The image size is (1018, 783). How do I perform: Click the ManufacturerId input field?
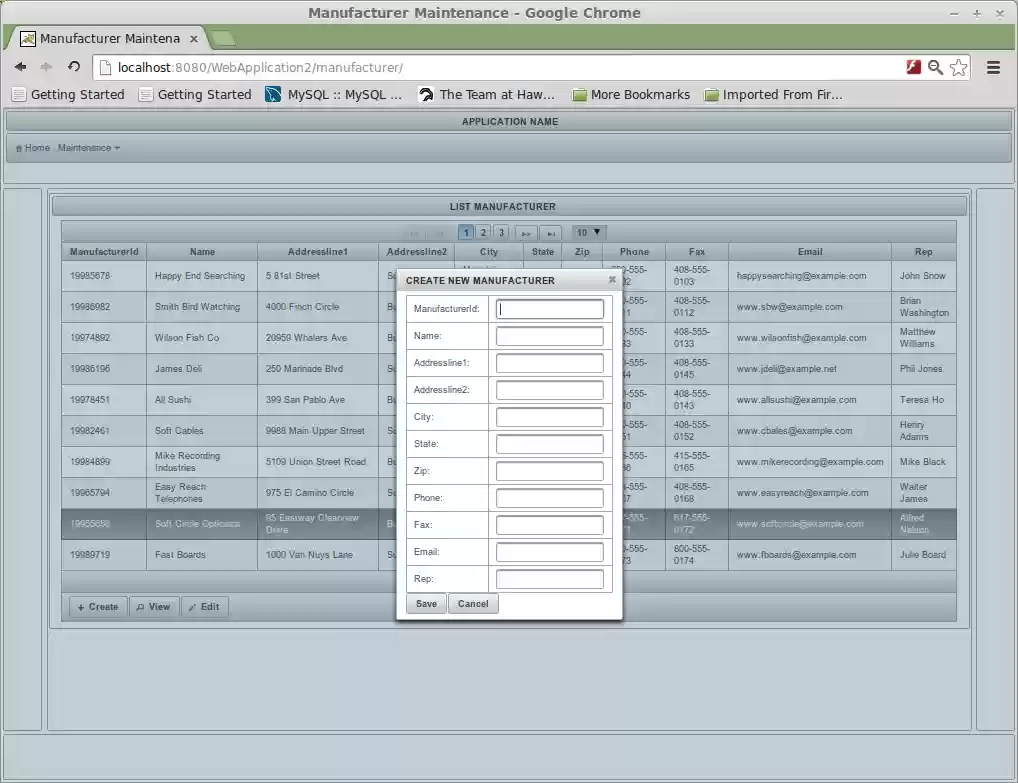[x=550, y=309]
